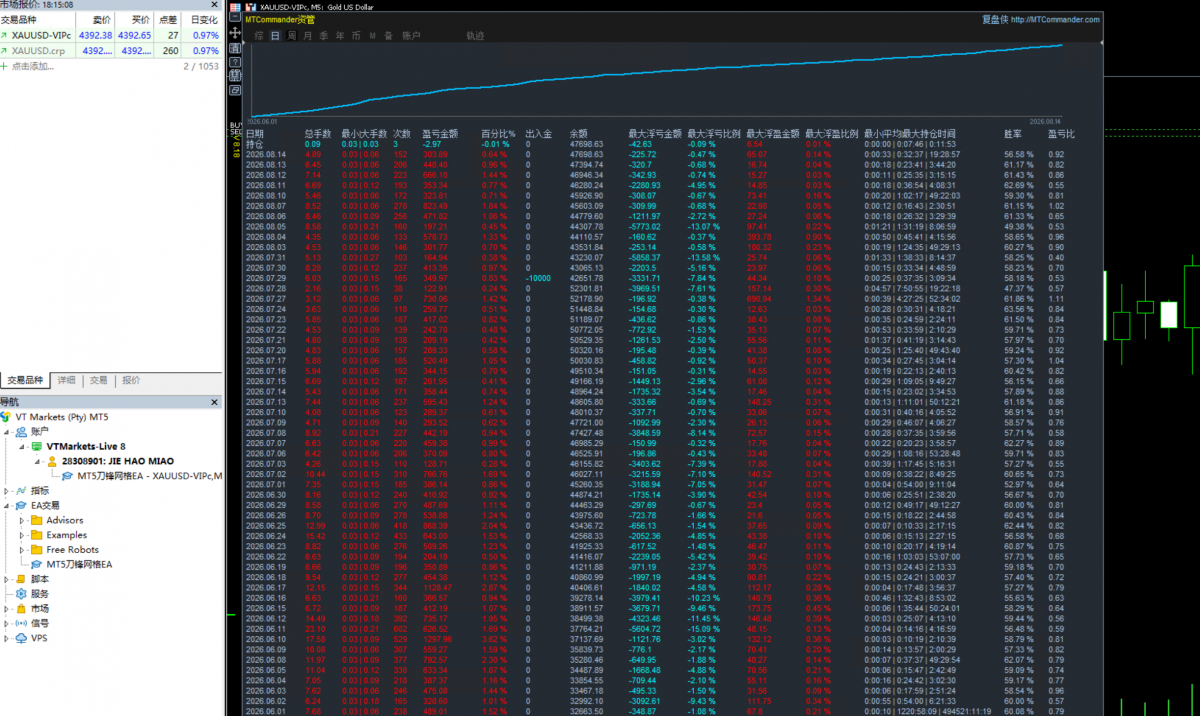
Task: Toggle the 日 daily period view
Action: click(x=275, y=35)
